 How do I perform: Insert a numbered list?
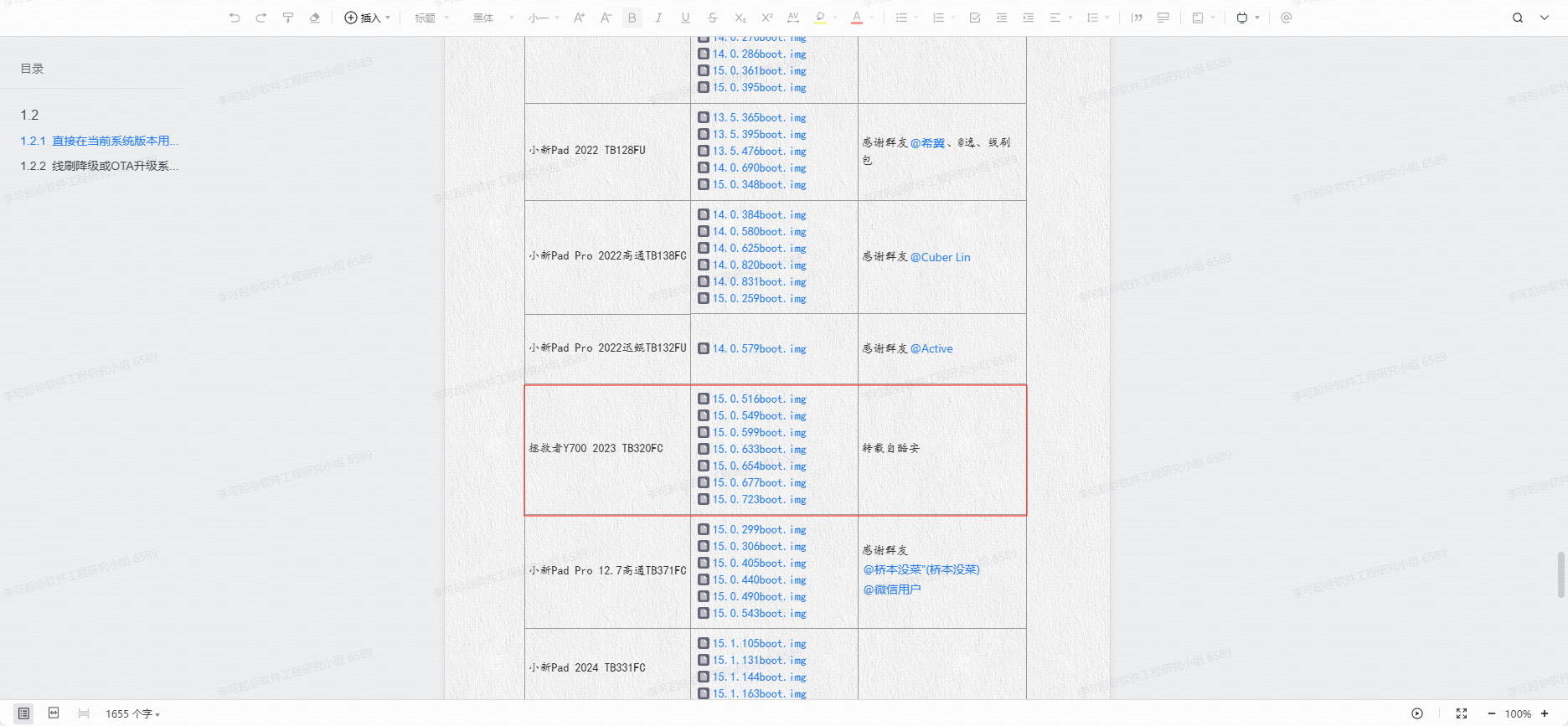click(939, 18)
